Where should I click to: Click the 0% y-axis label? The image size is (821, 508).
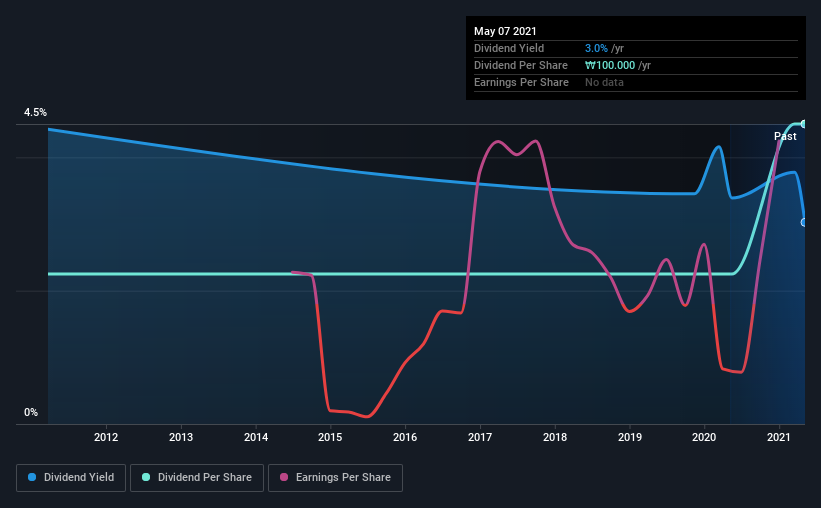[x=31, y=413]
